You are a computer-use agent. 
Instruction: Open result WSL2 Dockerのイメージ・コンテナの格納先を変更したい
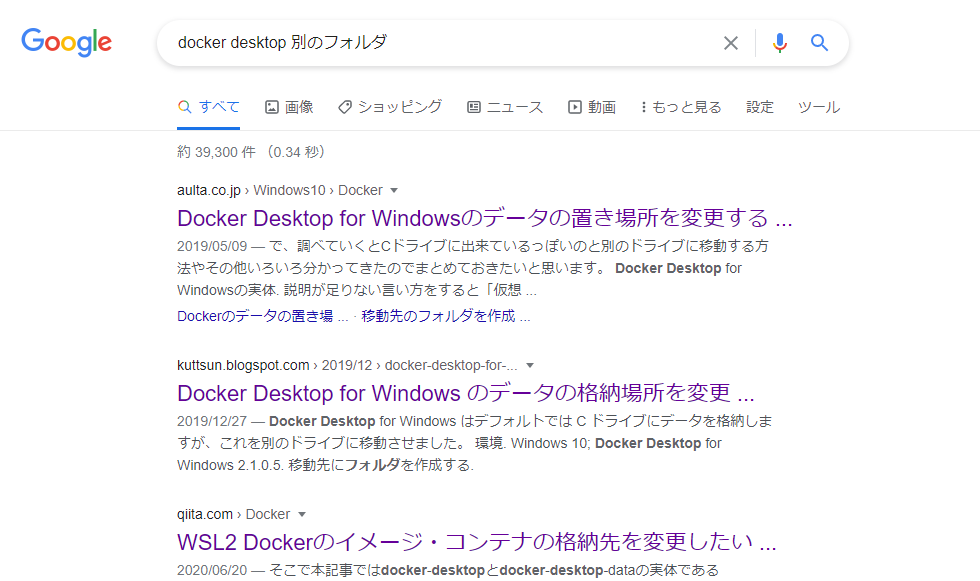(476, 542)
